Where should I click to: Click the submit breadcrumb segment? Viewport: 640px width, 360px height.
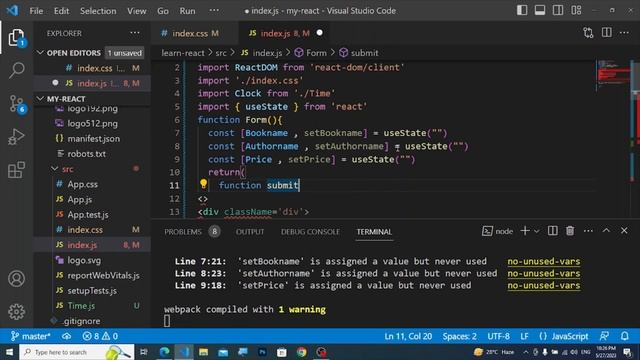[359, 53]
